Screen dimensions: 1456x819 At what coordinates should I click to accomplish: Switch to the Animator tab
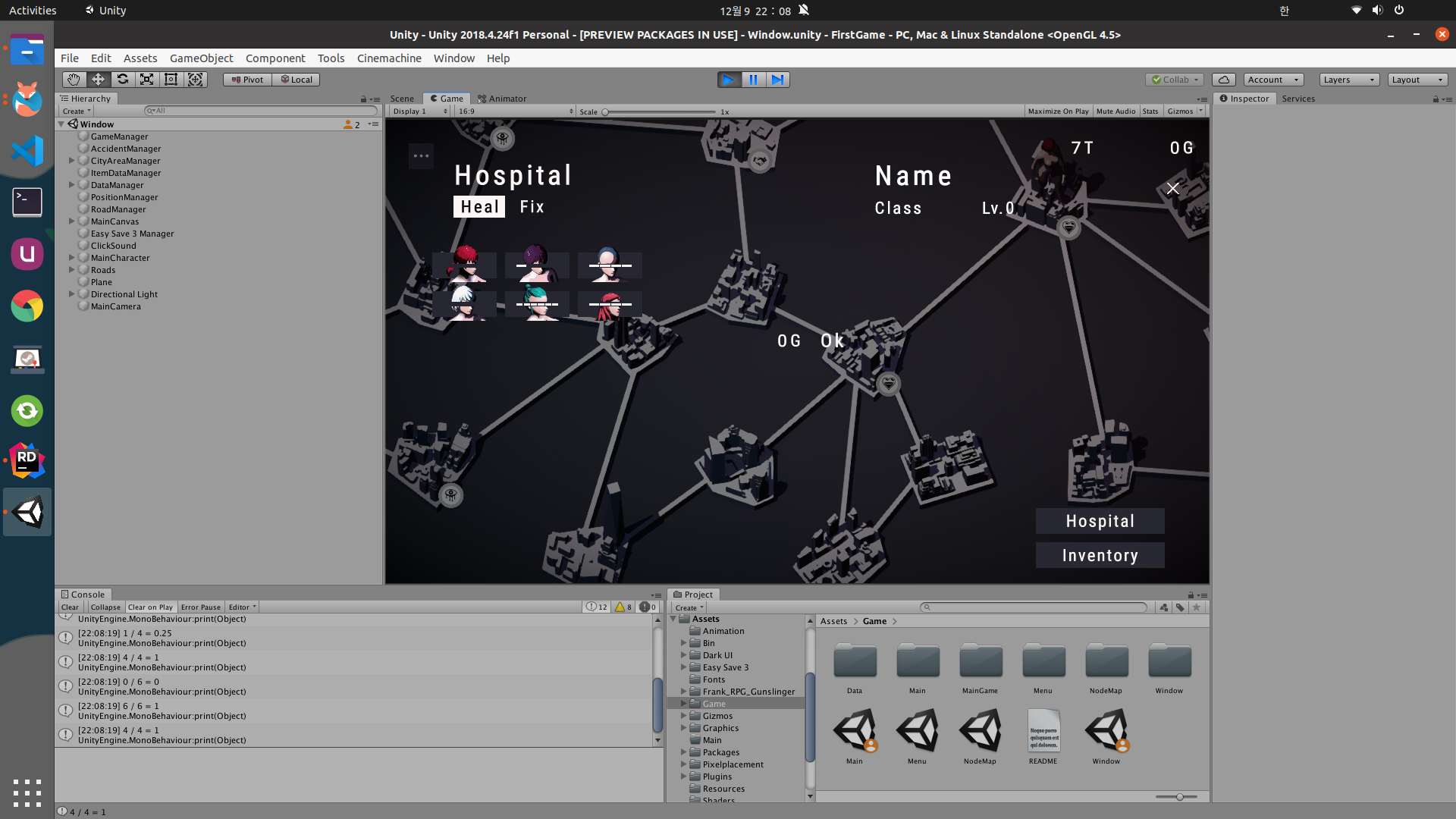point(502,99)
